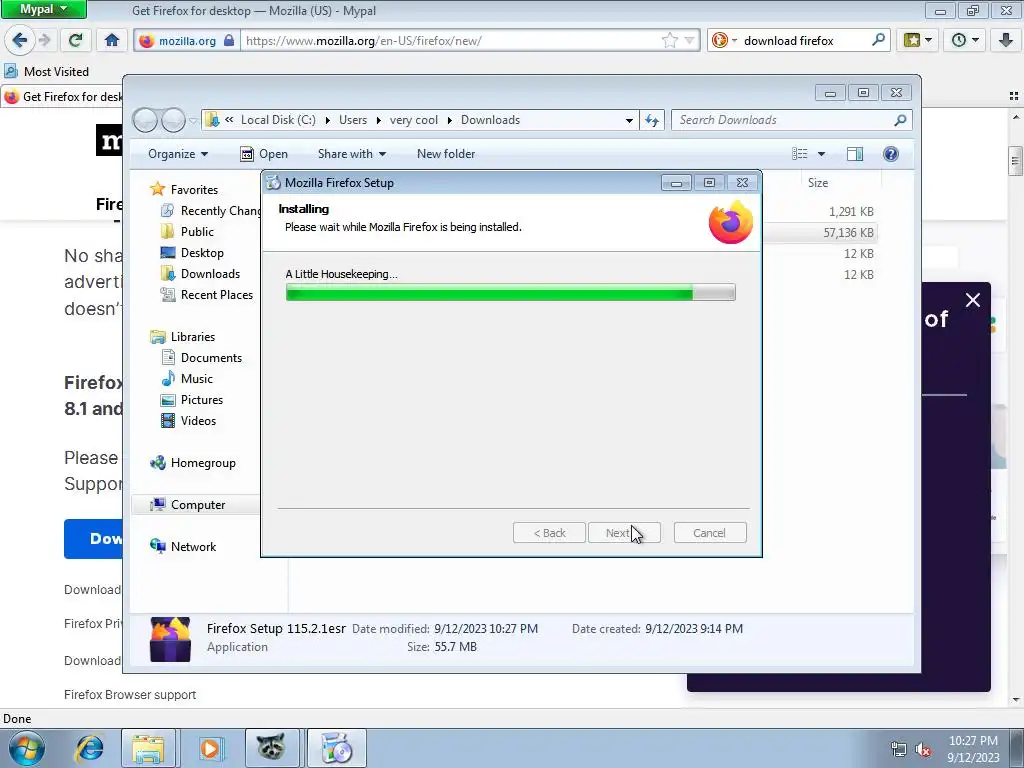Click the Mypal forward arrow button
This screenshot has height=768, width=1024.
pyautogui.click(x=44, y=40)
